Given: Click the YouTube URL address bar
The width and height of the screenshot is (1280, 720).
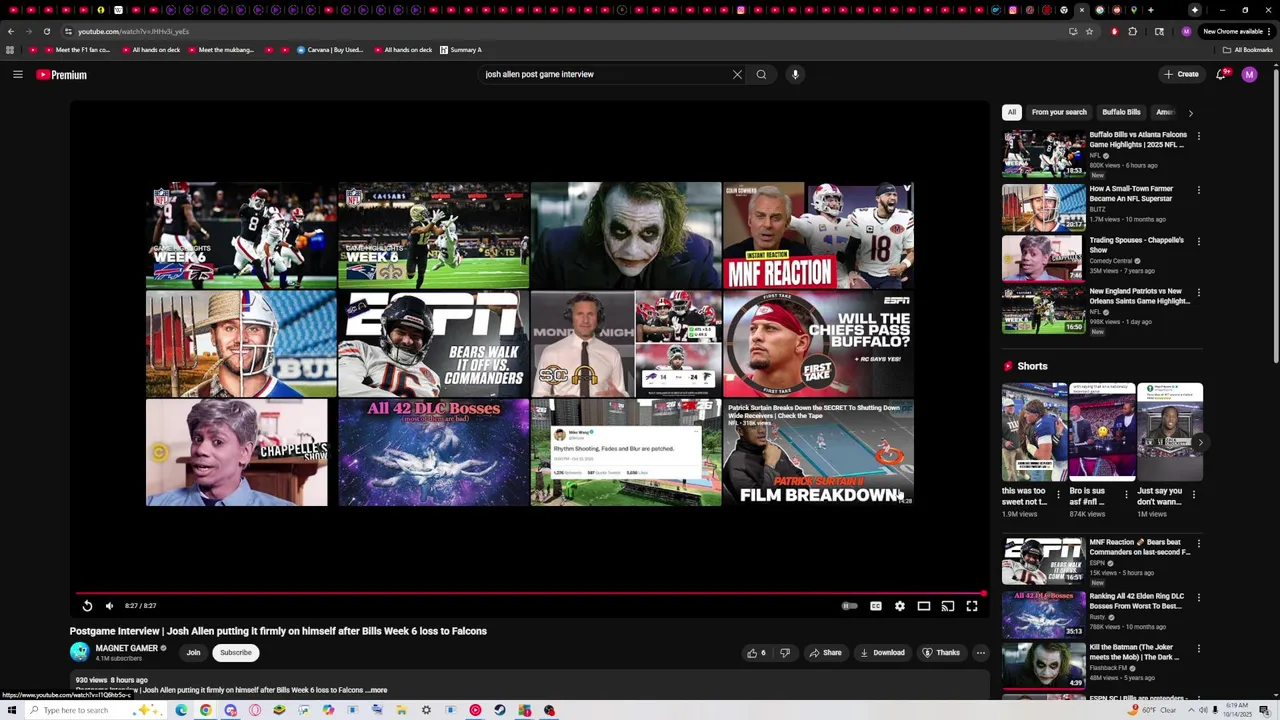Looking at the screenshot, I should [x=560, y=31].
